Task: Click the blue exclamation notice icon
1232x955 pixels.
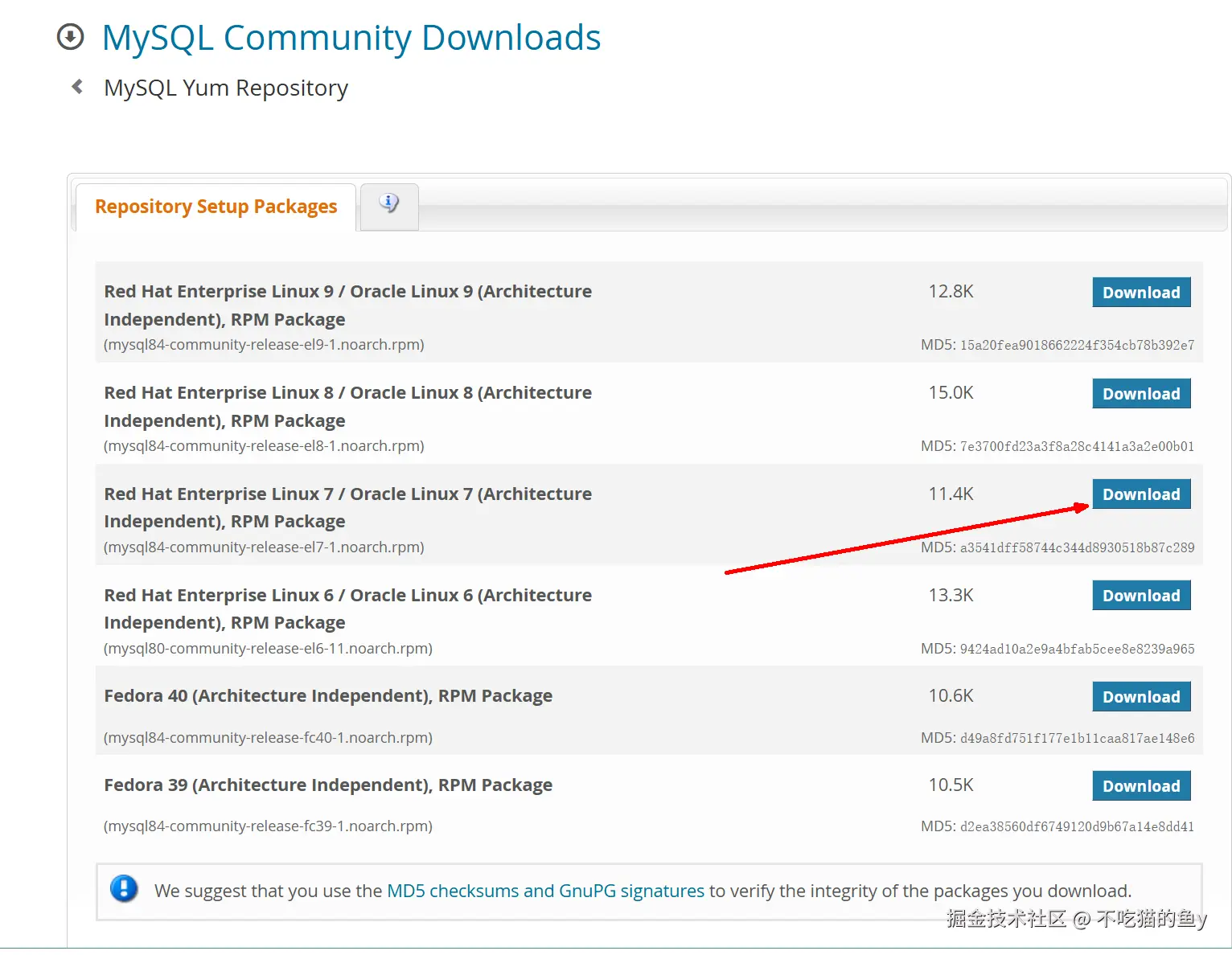Action: [124, 889]
